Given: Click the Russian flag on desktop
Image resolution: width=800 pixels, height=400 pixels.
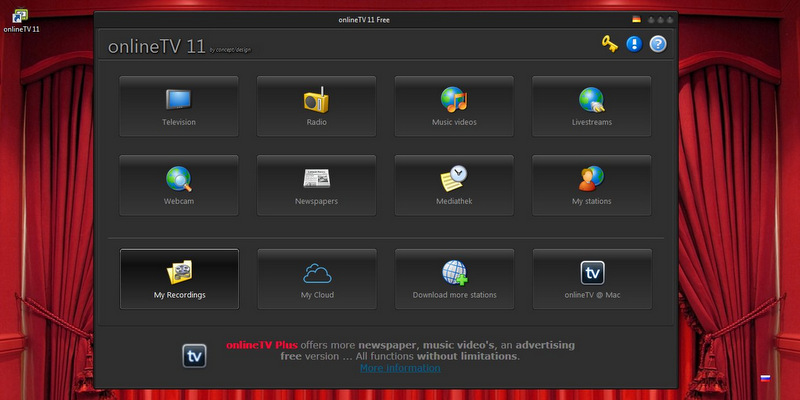Looking at the screenshot, I should [765, 378].
